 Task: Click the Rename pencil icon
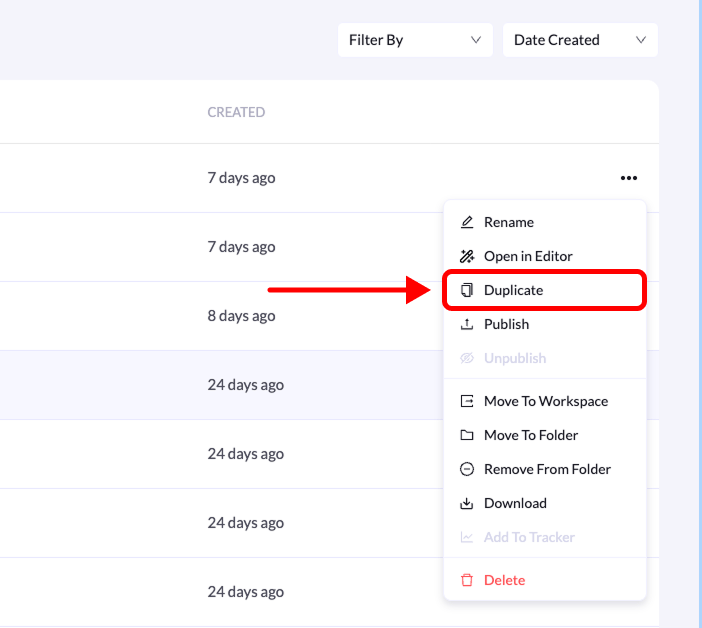click(x=467, y=222)
